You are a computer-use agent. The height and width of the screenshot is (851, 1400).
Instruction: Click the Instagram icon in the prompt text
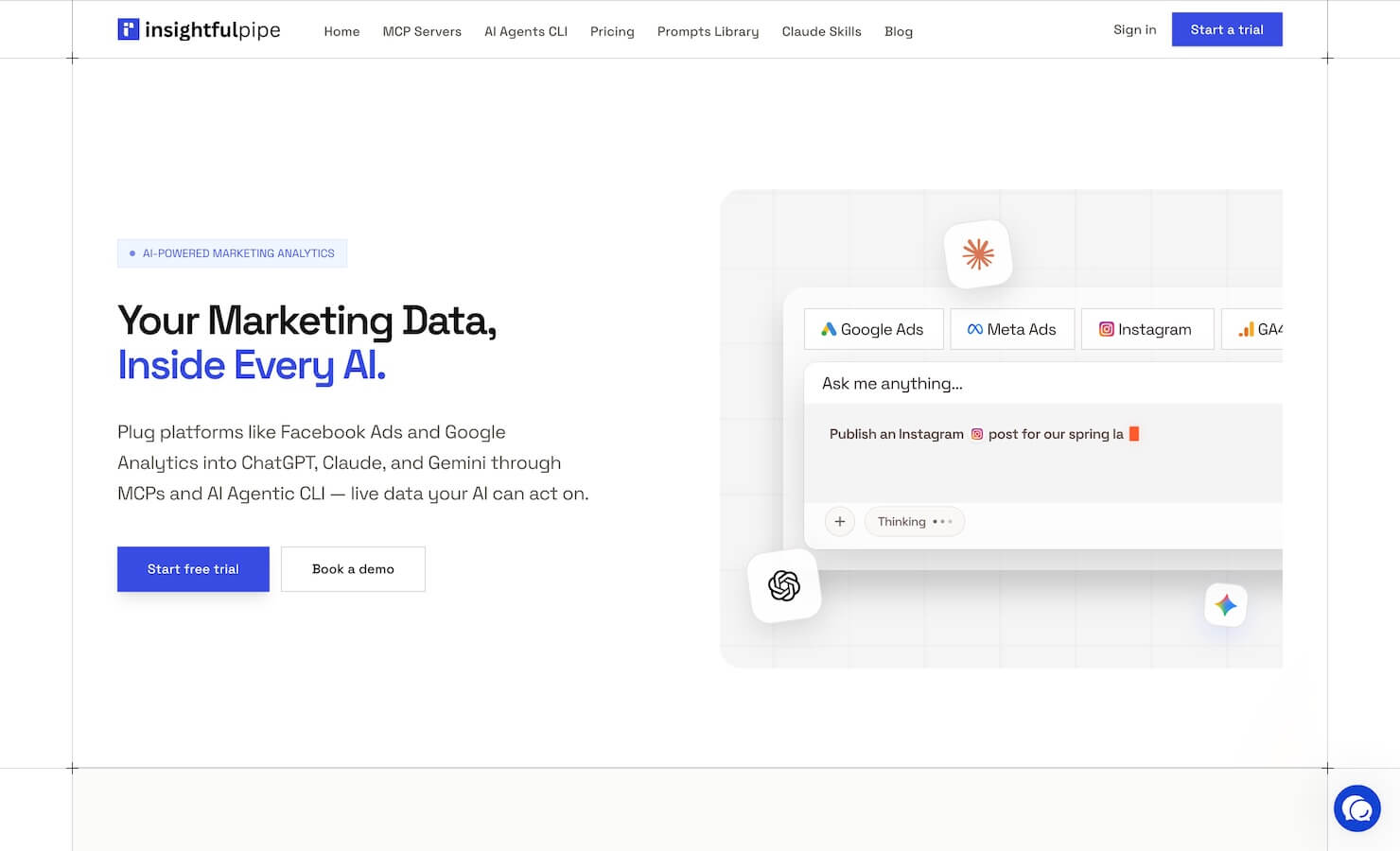click(x=977, y=434)
